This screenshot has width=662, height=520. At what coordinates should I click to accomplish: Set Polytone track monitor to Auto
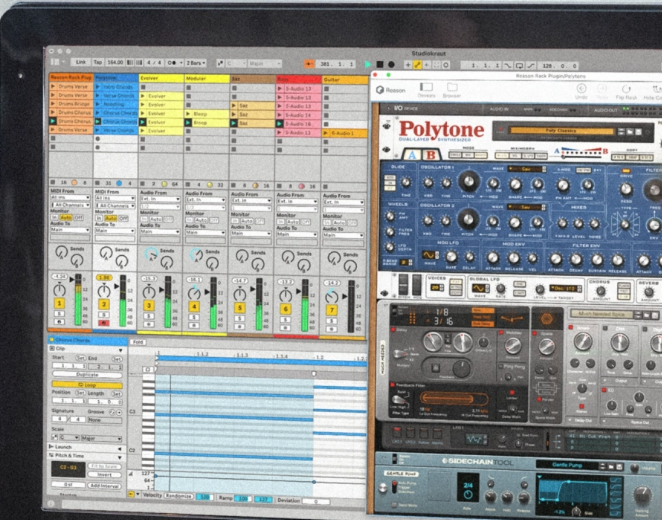coord(111,218)
